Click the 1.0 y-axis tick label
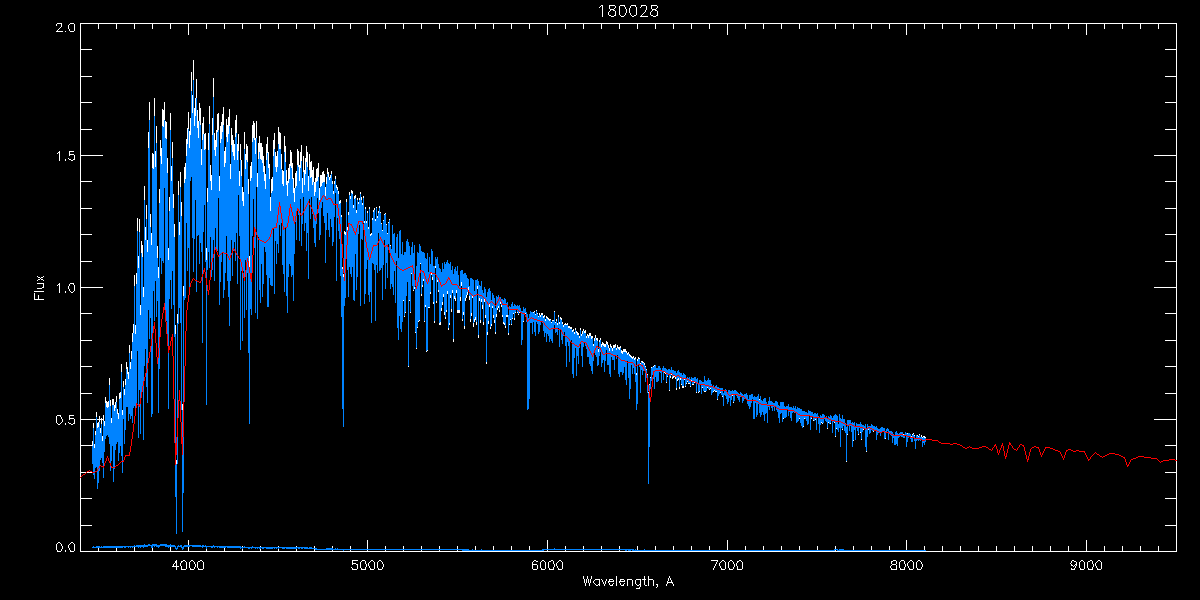Image resolution: width=1200 pixels, height=600 pixels. pyautogui.click(x=65, y=288)
